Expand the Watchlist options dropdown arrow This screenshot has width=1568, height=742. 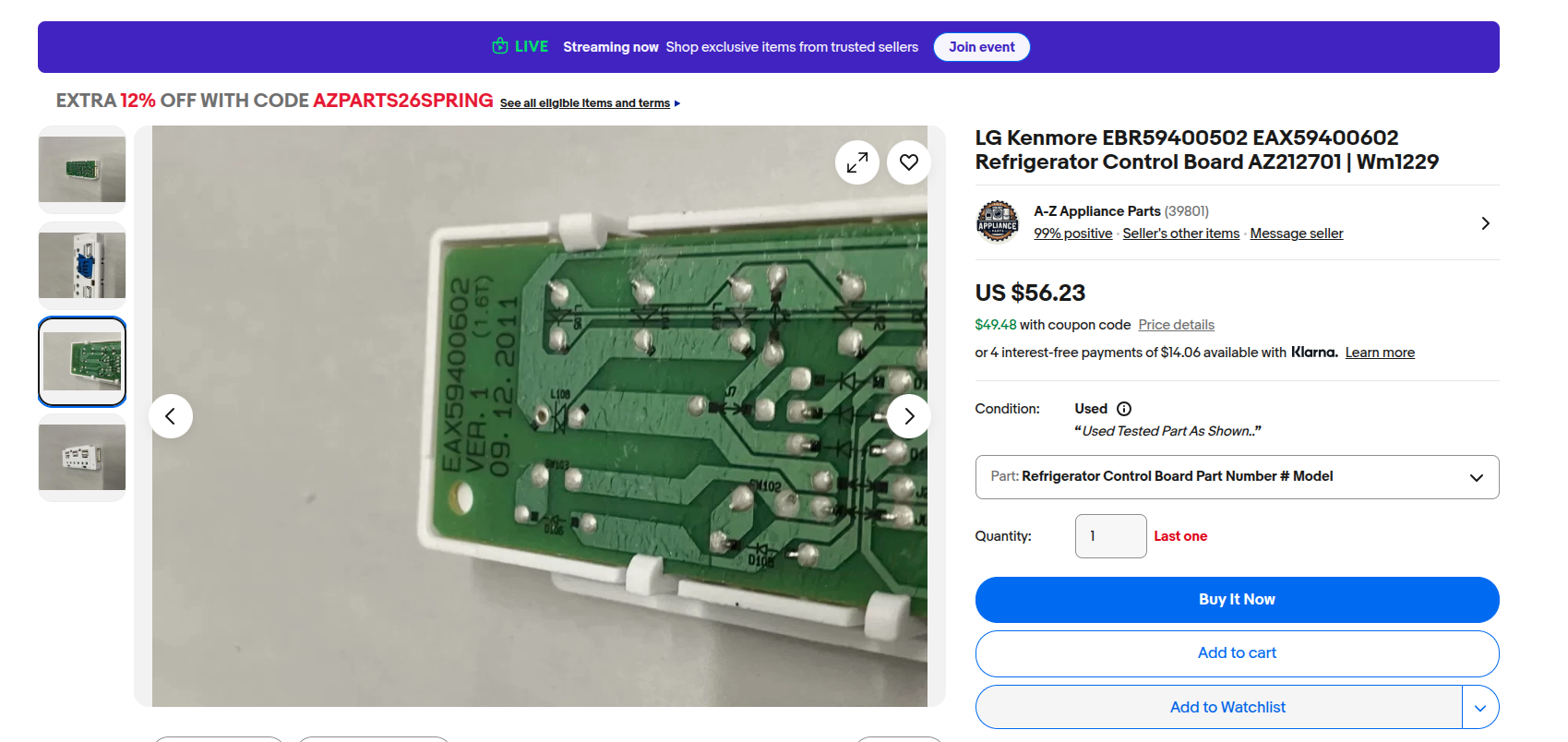point(1480,707)
